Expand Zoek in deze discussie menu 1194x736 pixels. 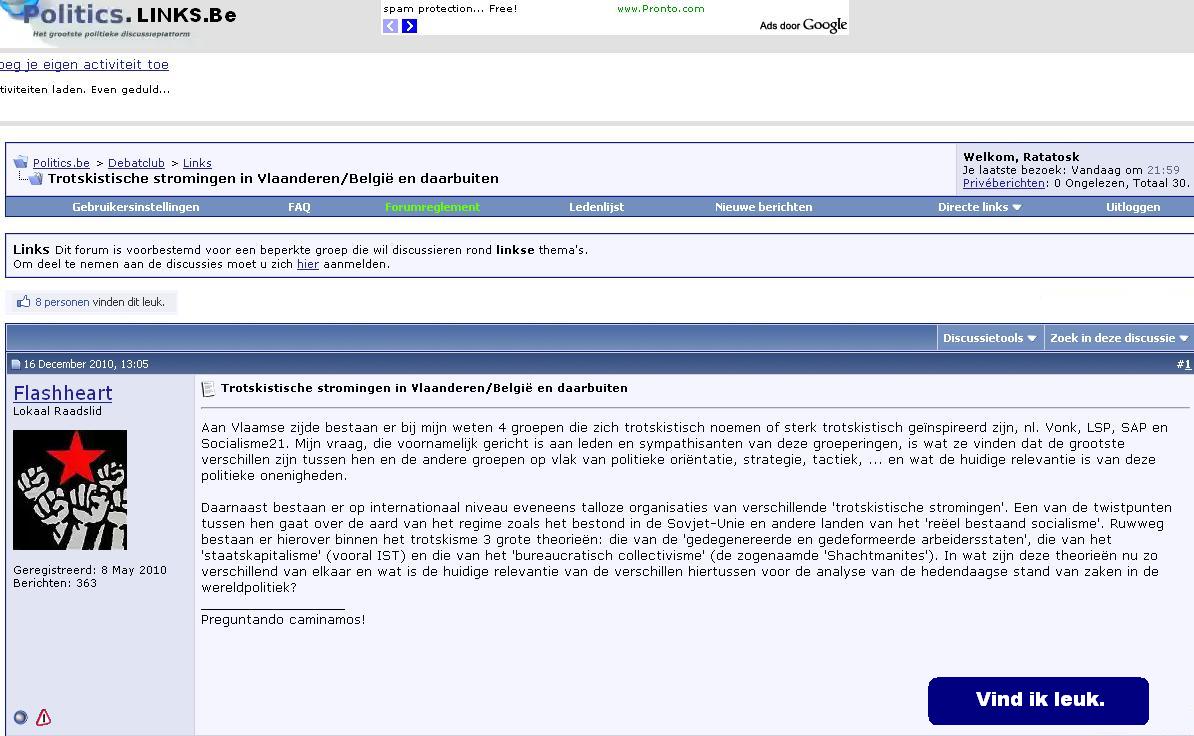click(1118, 338)
